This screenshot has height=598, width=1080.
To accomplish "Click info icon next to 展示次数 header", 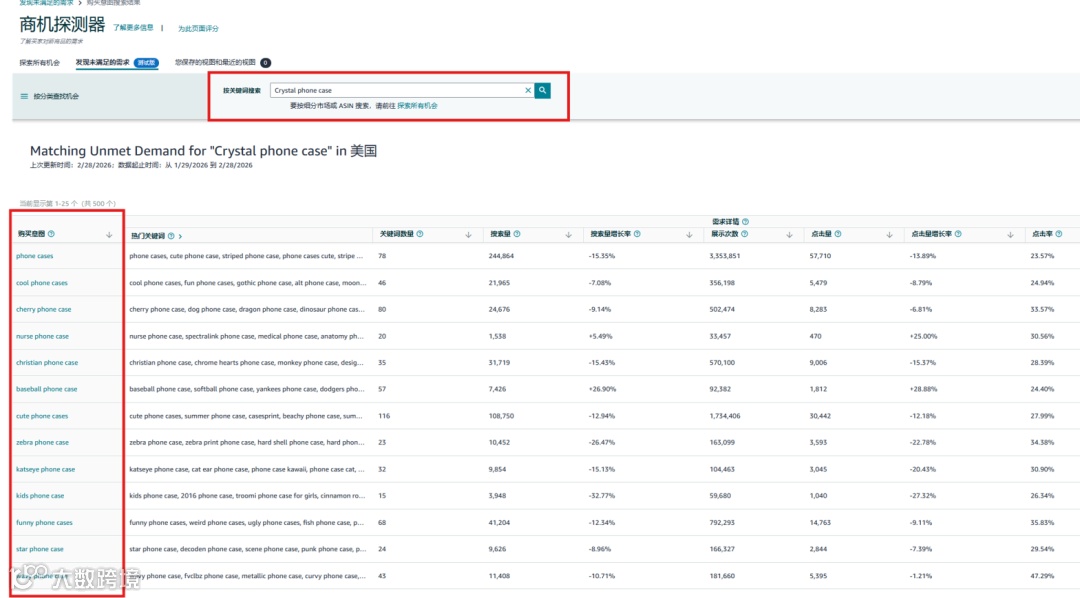I will click(x=745, y=234).
